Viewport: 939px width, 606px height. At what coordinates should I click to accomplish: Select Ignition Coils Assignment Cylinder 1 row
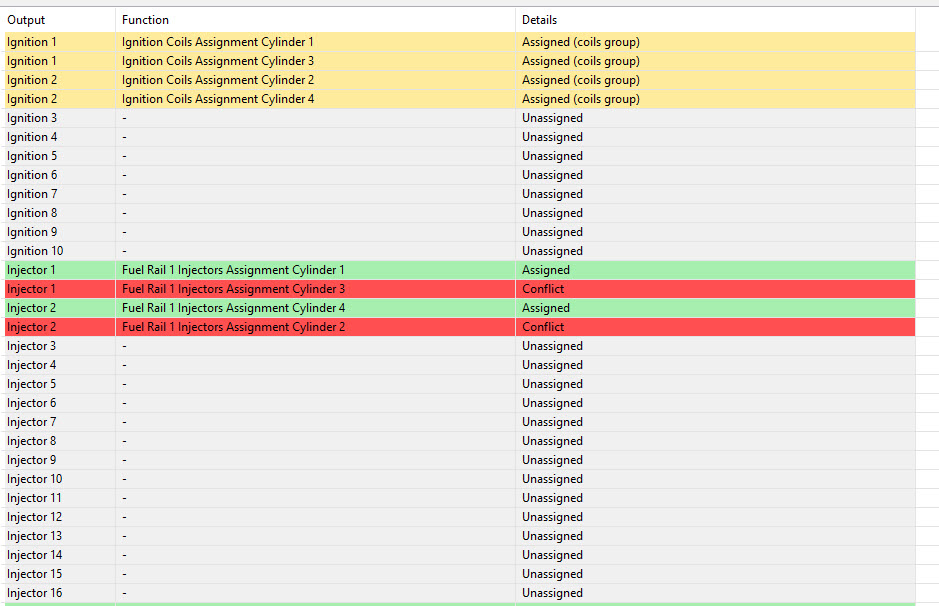[460, 42]
